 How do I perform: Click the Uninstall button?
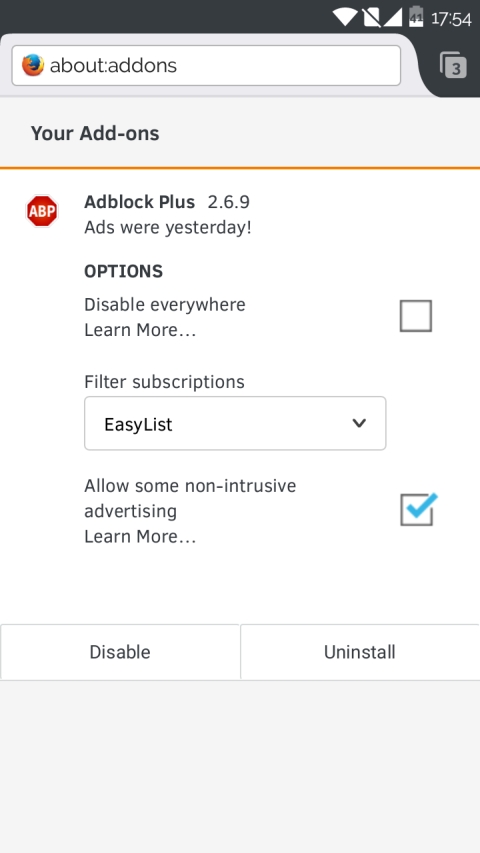[360, 652]
